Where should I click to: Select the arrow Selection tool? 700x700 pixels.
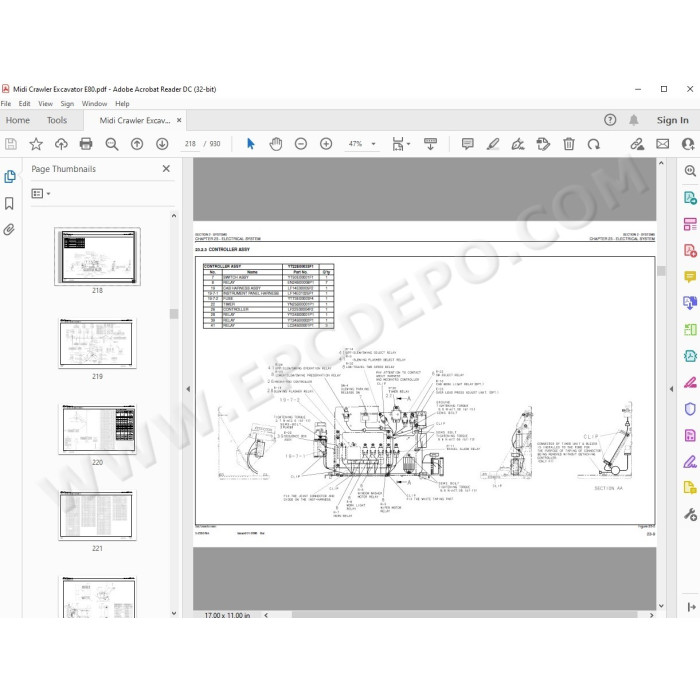tap(250, 144)
